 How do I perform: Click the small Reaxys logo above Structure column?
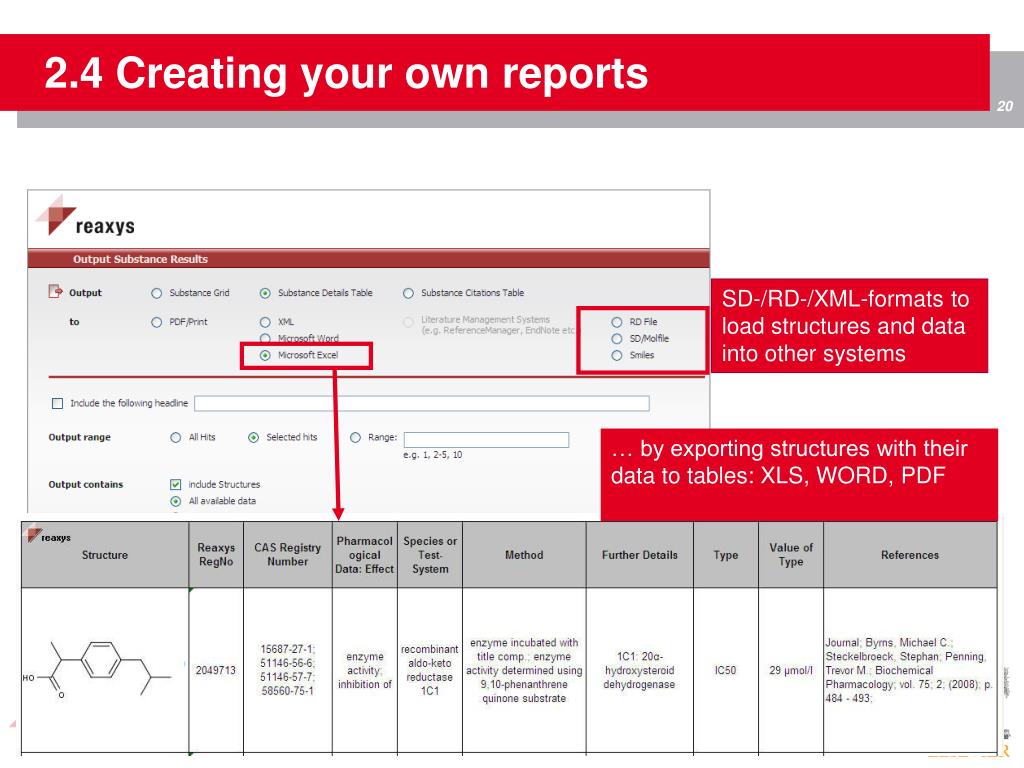pos(49,536)
